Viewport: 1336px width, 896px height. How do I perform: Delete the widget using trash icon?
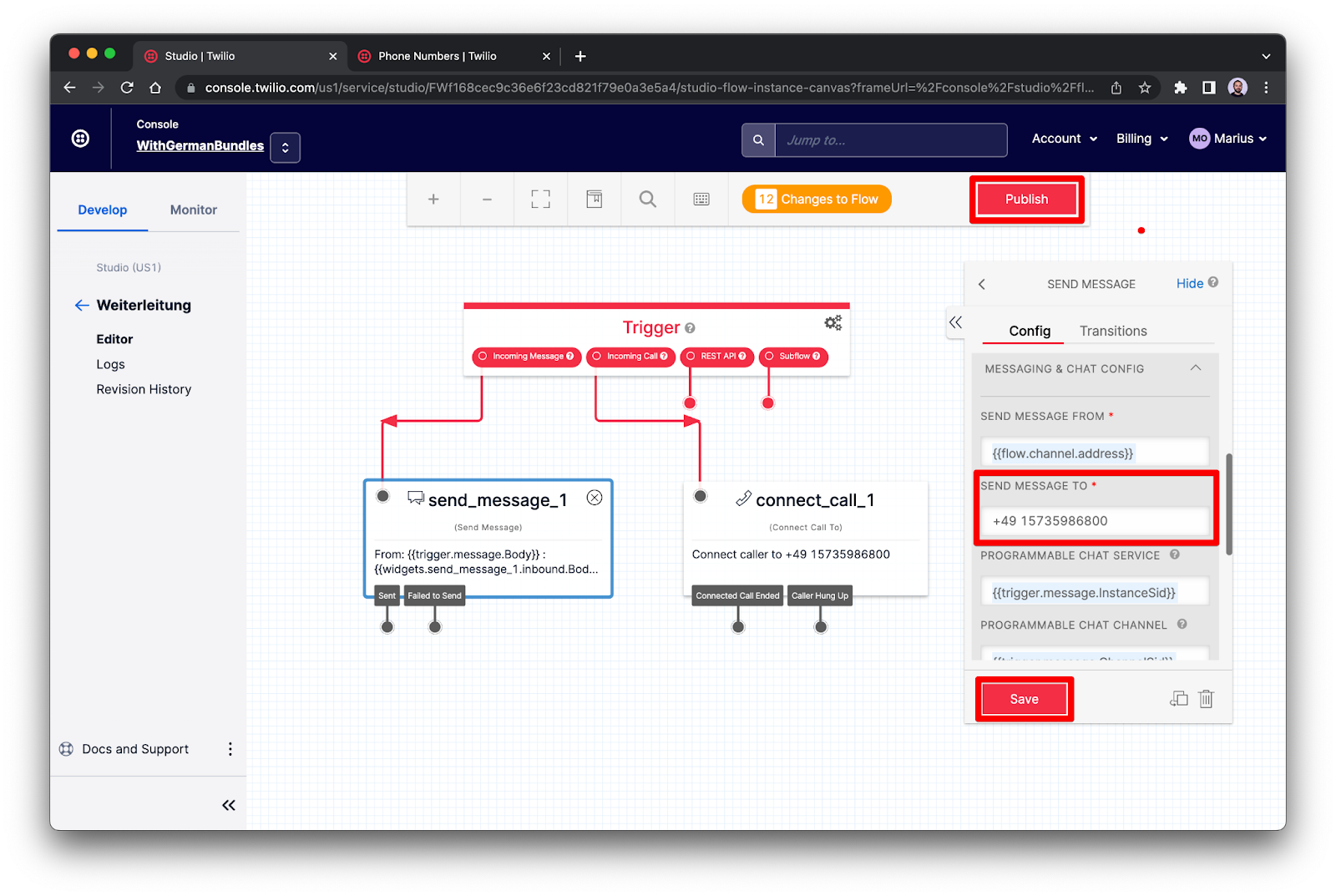[1206, 699]
